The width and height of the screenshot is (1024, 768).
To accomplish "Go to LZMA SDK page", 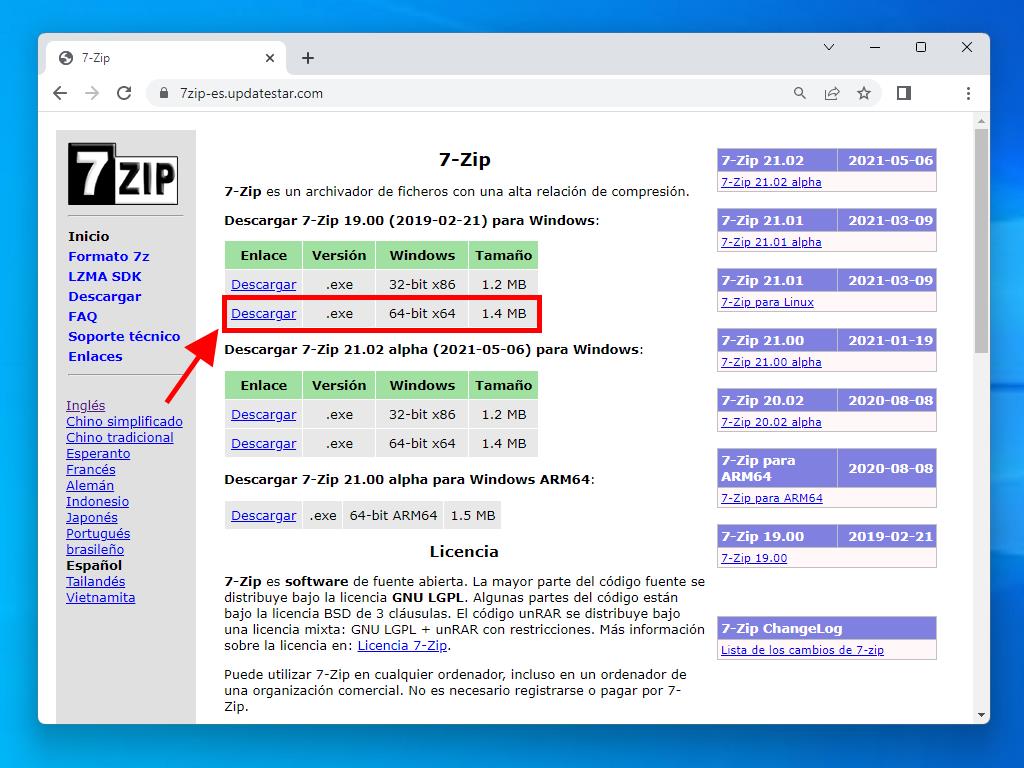I will pos(105,276).
